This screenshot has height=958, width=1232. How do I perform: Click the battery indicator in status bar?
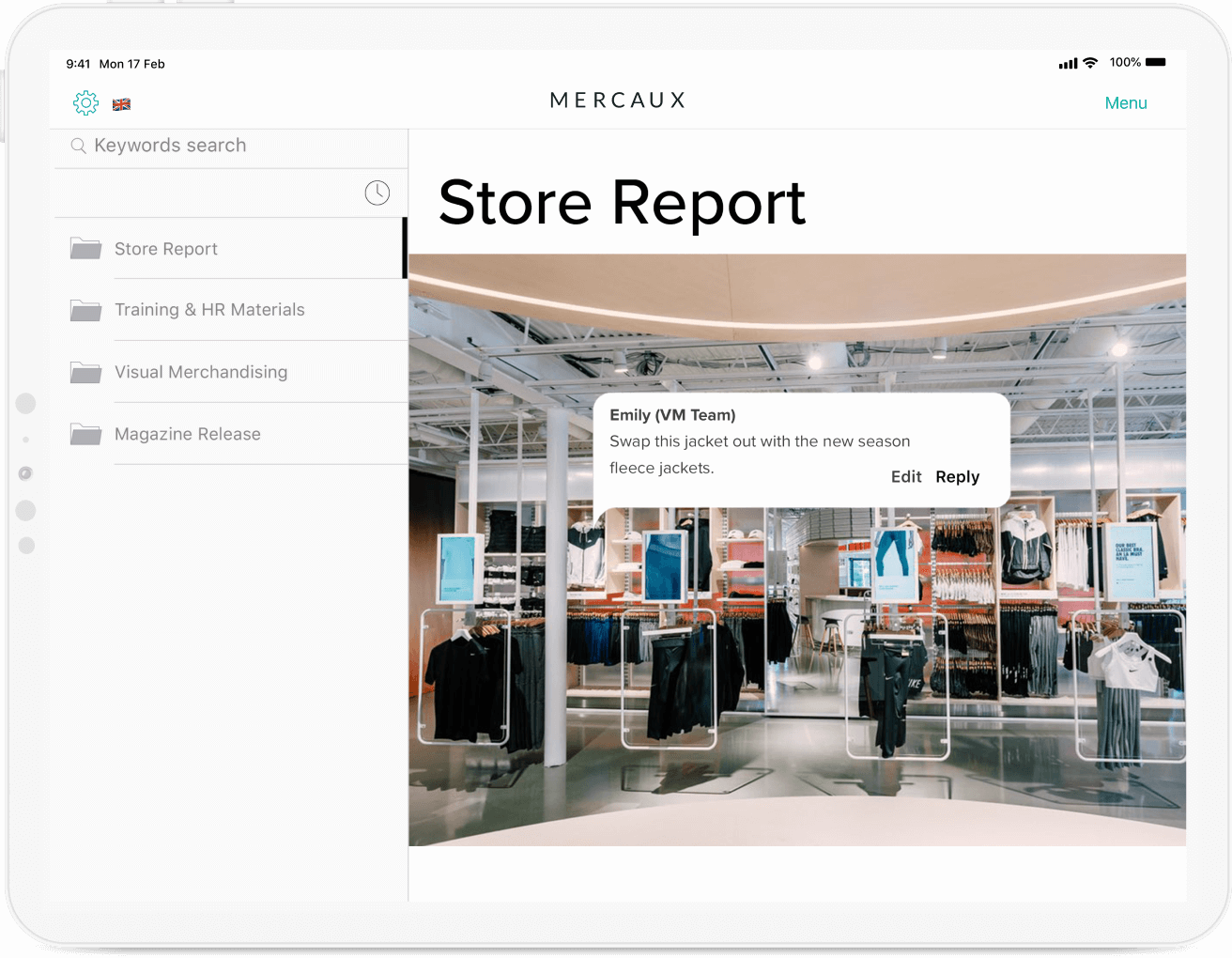coord(1156,63)
